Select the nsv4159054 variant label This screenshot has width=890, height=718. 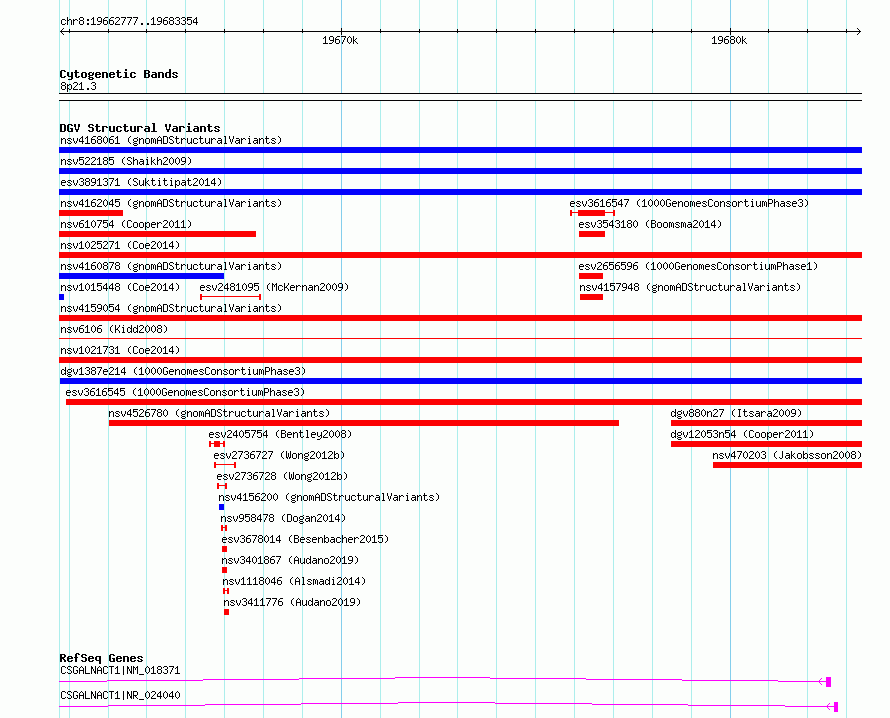click(x=171, y=308)
